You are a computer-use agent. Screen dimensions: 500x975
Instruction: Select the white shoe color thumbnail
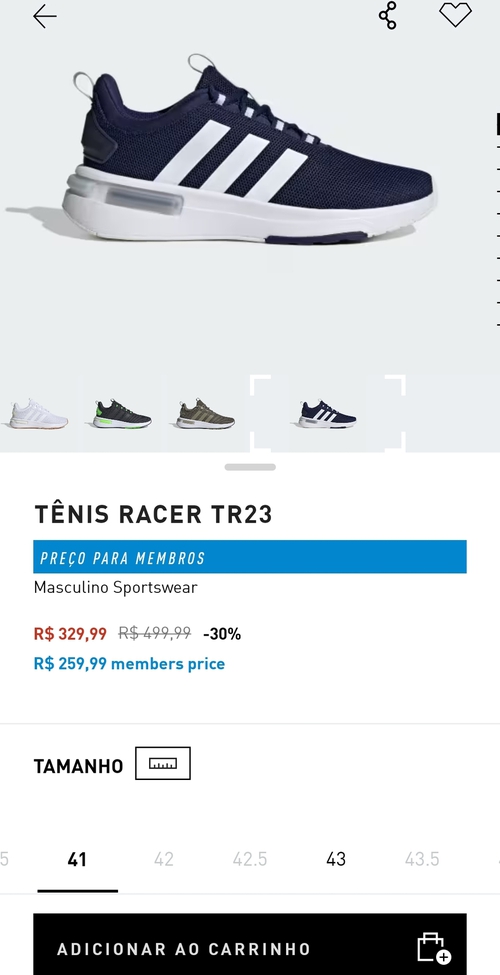point(38,414)
